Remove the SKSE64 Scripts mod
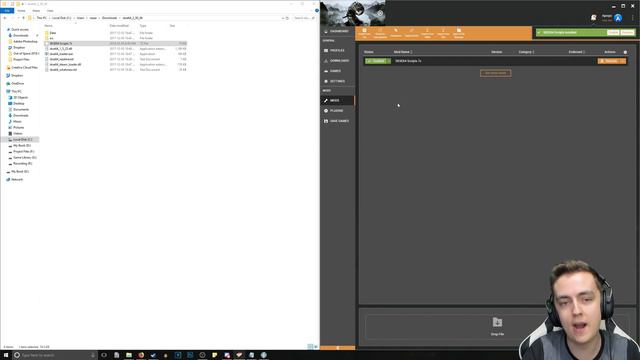 pos(609,61)
